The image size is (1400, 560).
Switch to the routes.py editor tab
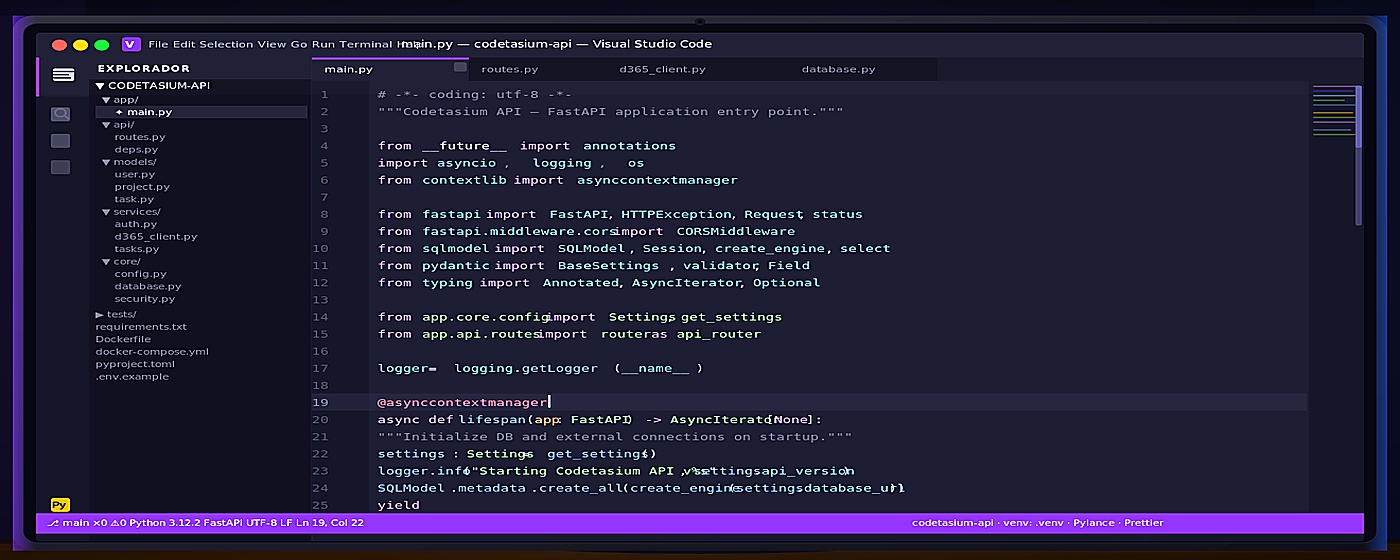point(510,69)
